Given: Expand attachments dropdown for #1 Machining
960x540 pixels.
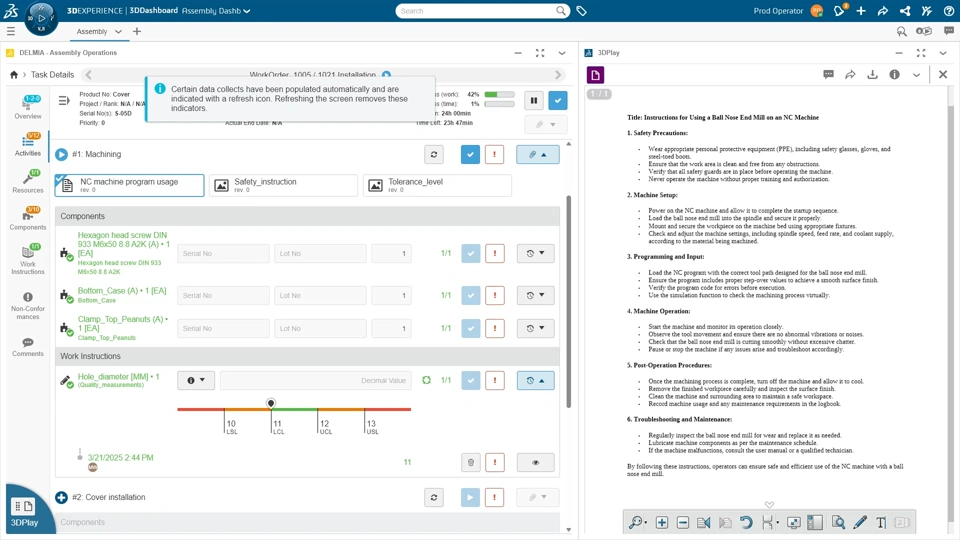Looking at the screenshot, I should [538, 154].
